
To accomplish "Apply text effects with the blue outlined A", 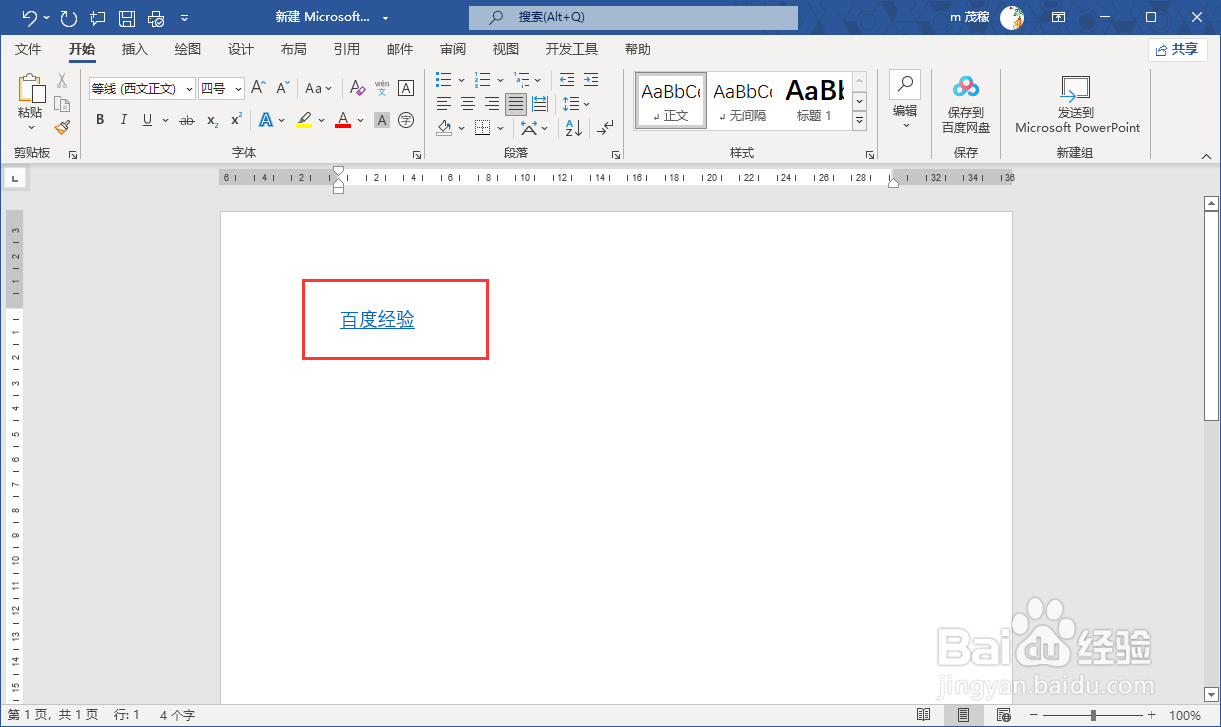I will (x=266, y=120).
